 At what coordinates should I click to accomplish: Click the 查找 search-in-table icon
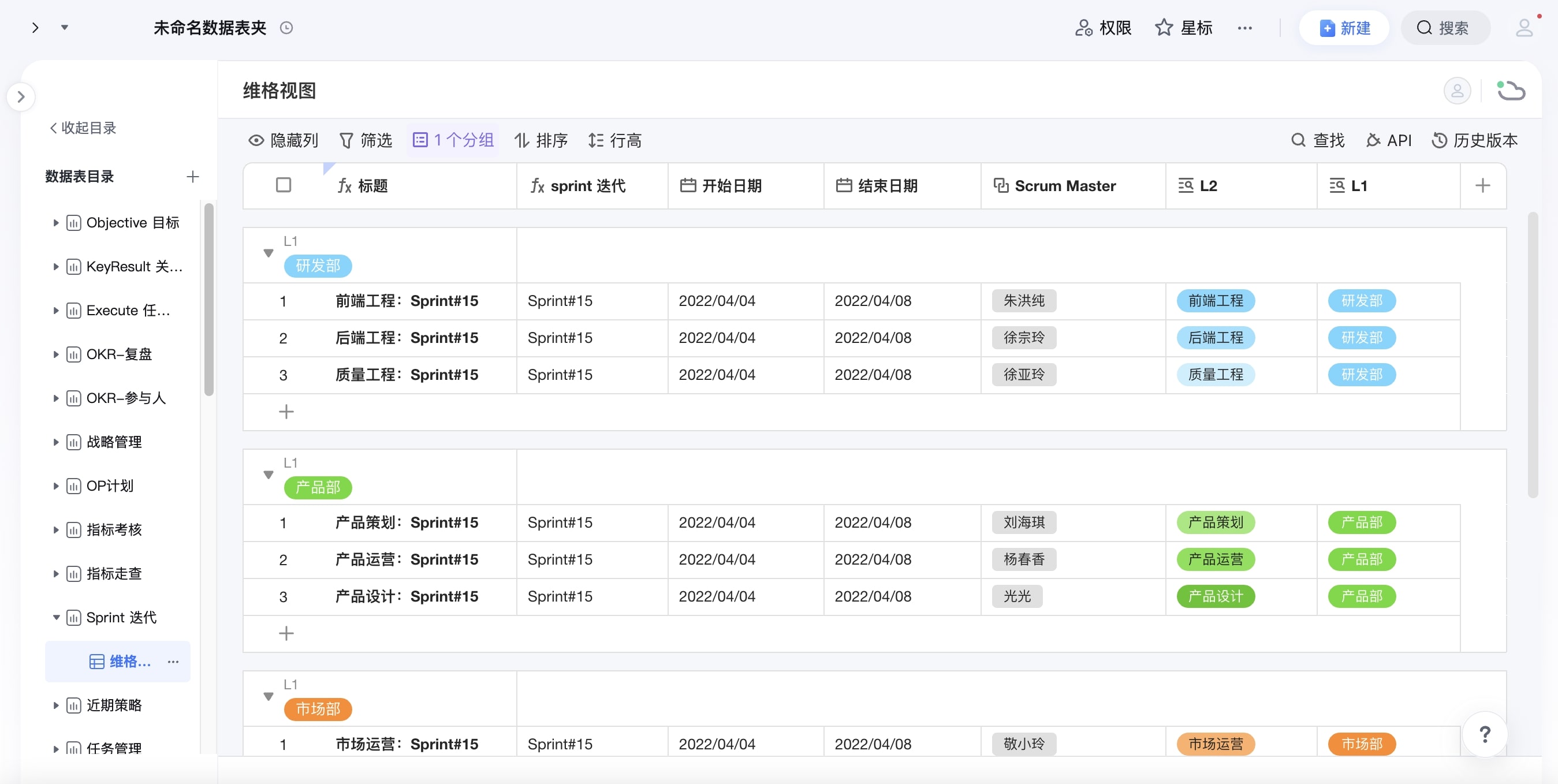coord(1298,140)
